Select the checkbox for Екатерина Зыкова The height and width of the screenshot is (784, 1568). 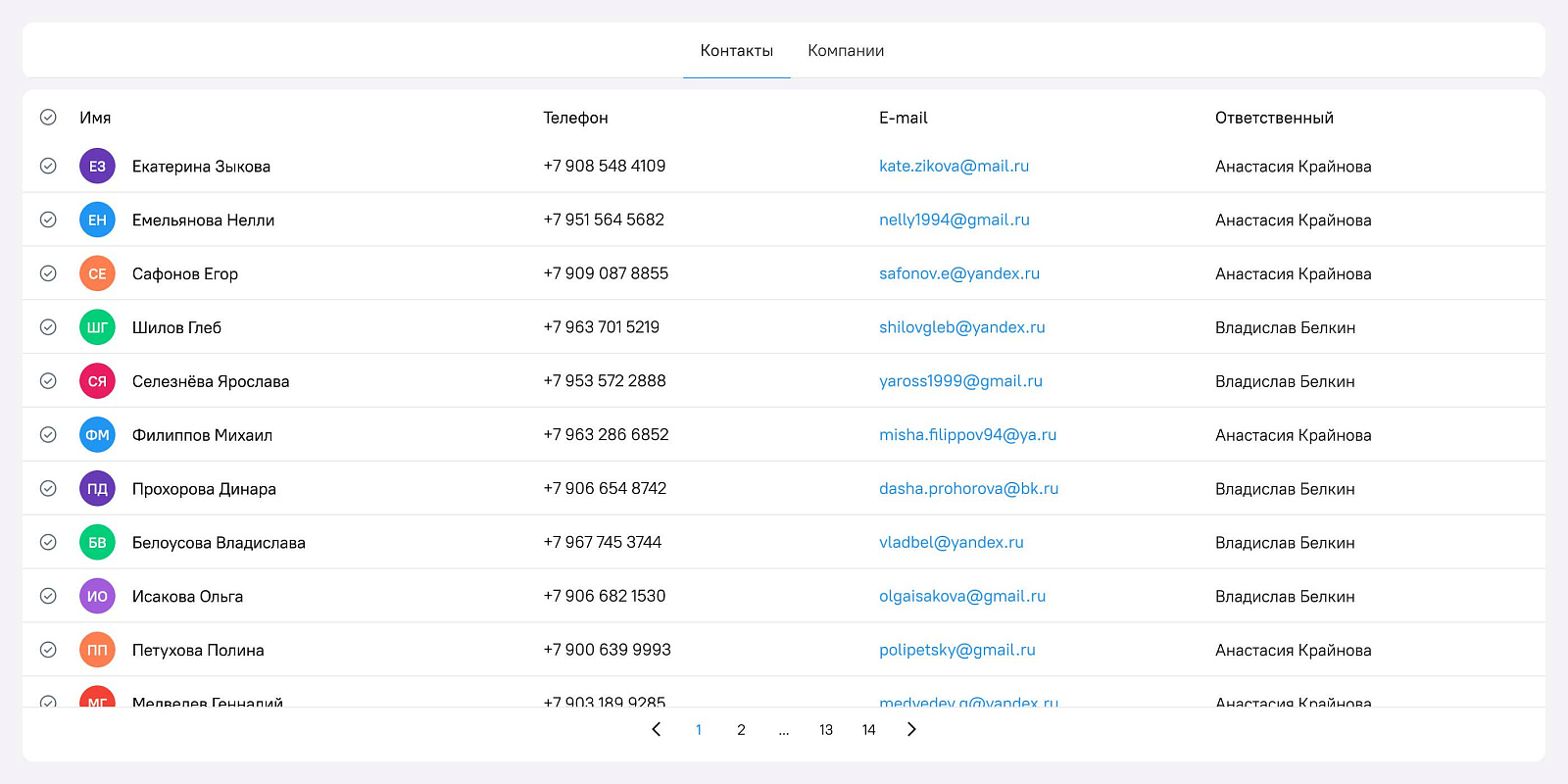click(48, 167)
